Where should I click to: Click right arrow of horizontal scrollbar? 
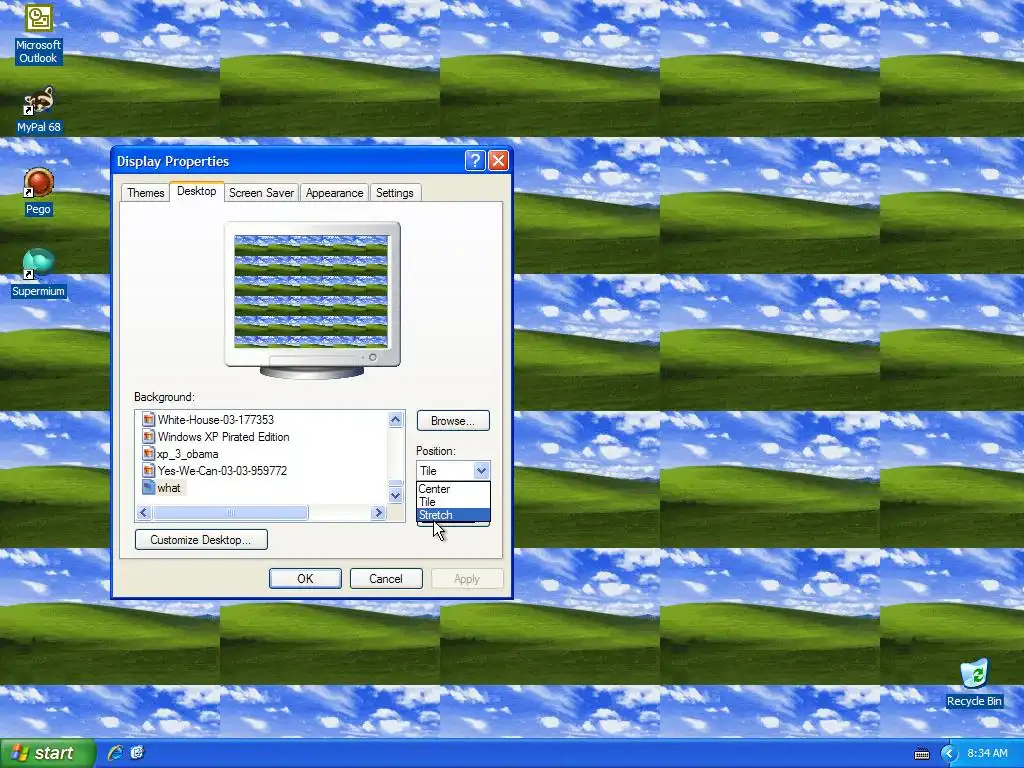(x=379, y=513)
